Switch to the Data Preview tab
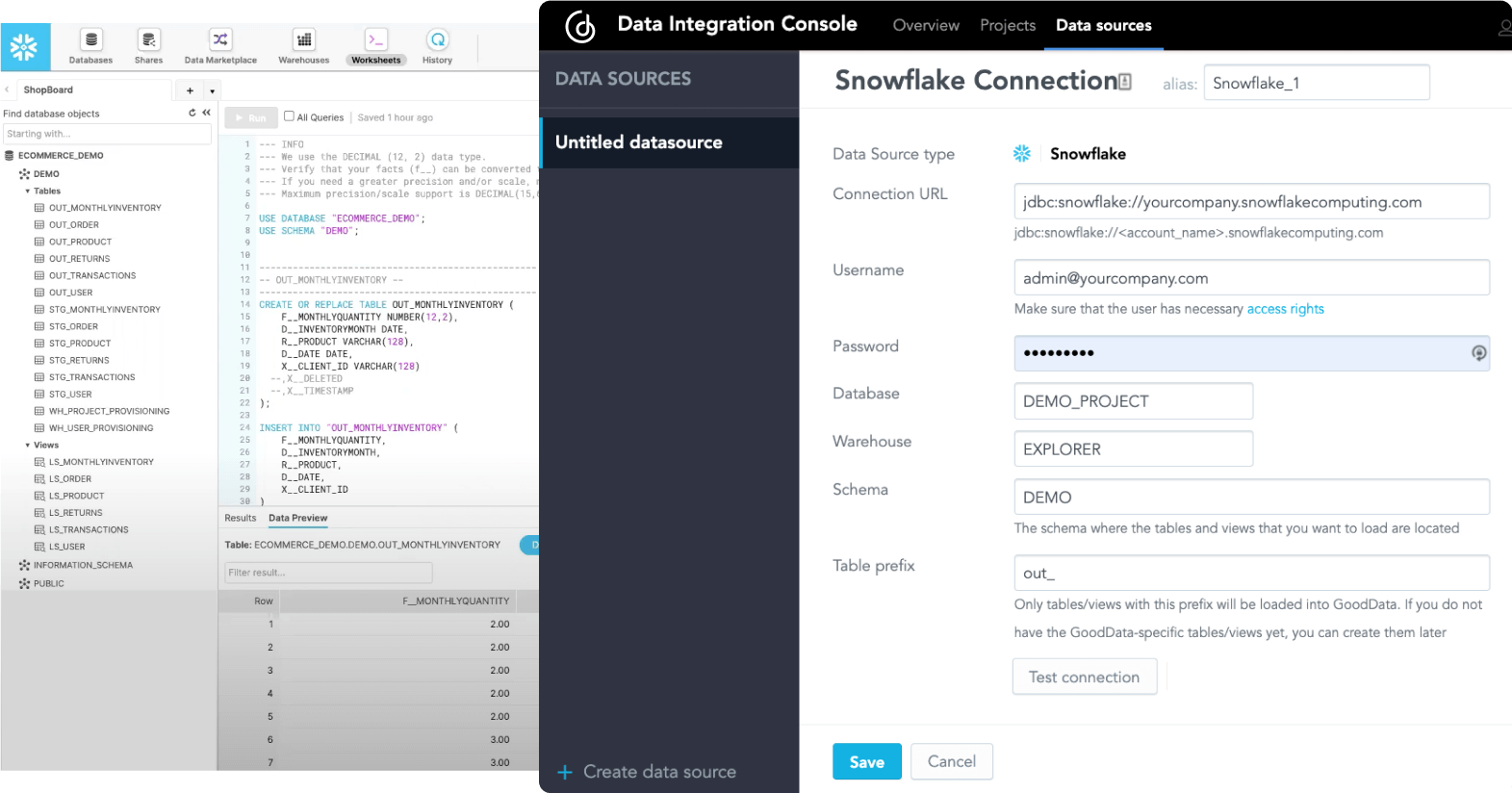1512x793 pixels. click(x=298, y=518)
